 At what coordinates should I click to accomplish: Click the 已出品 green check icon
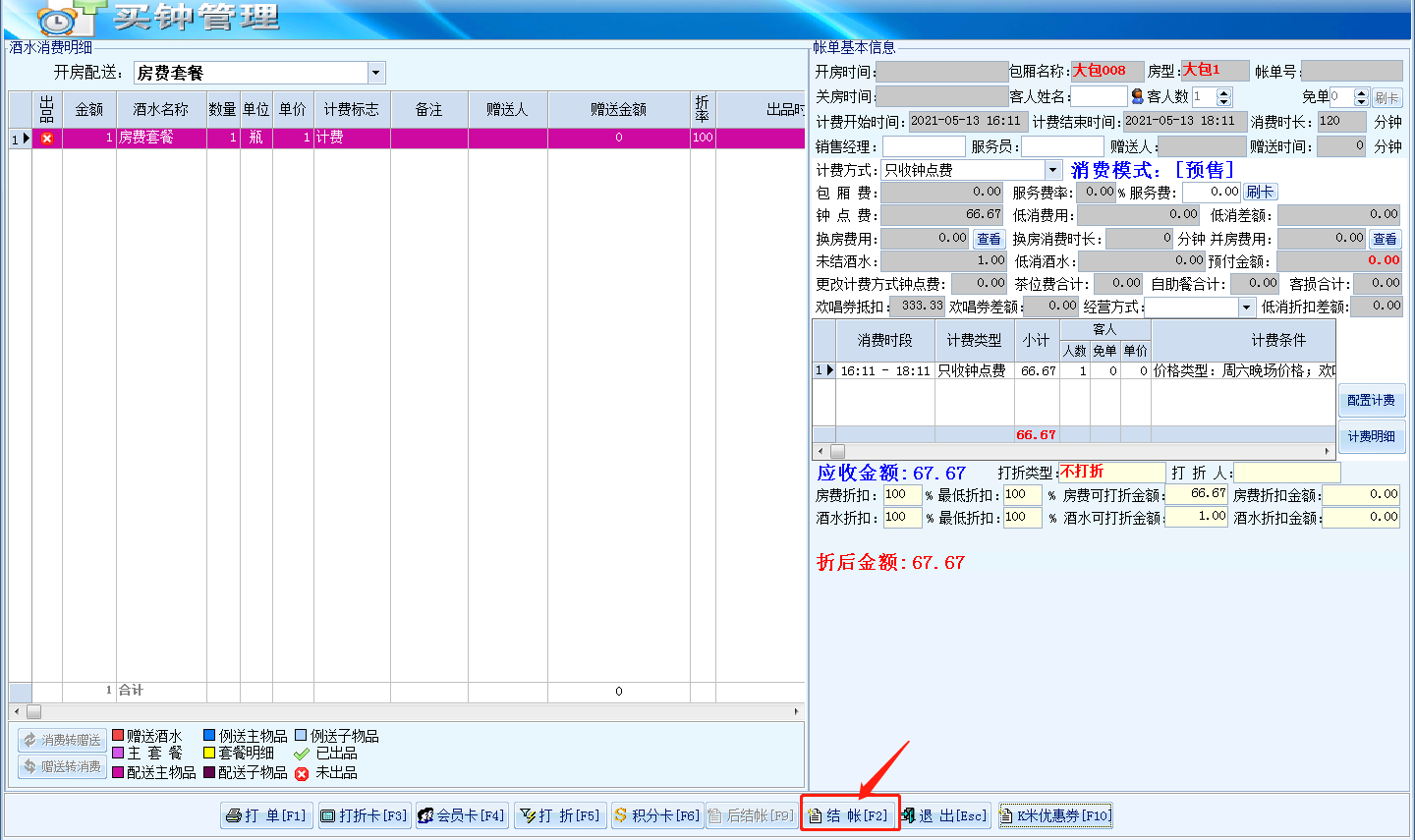[x=302, y=754]
